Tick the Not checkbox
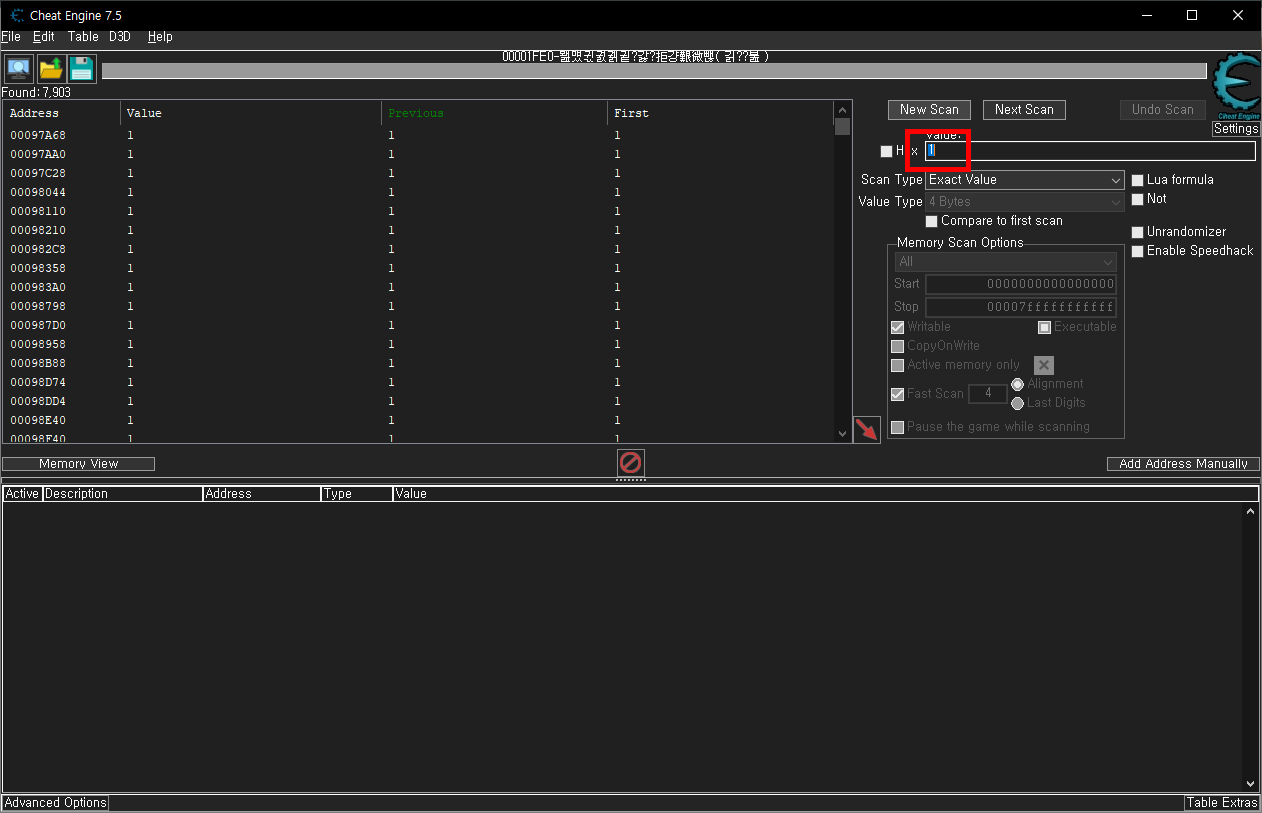This screenshot has height=813, width=1262. 1138,199
